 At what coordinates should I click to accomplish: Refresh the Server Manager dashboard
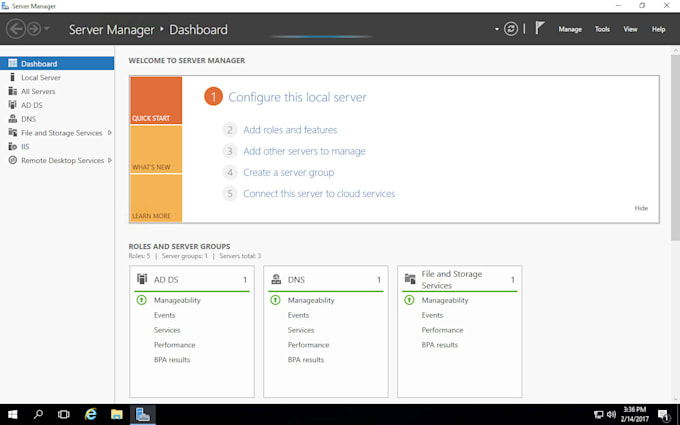[511, 29]
